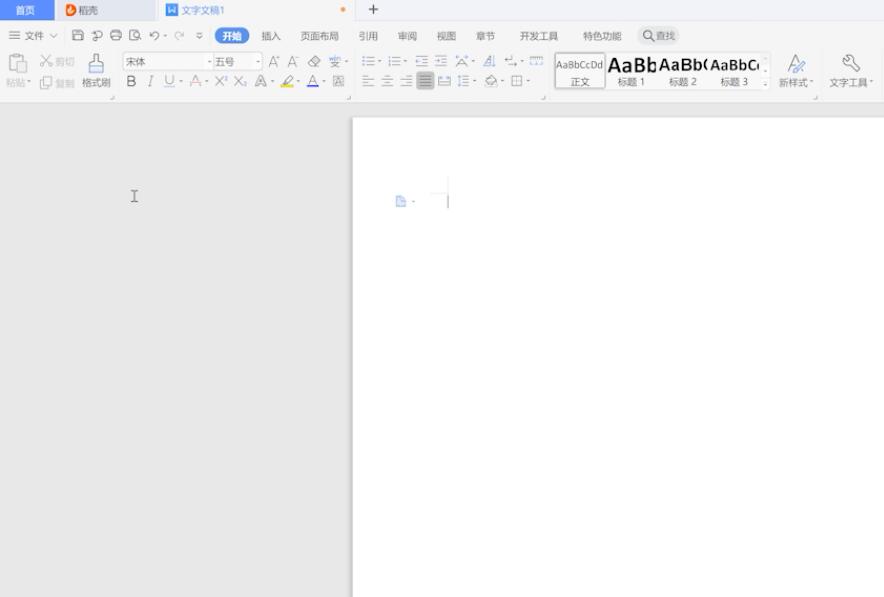The height and width of the screenshot is (597, 884).
Task: Expand the 新样式 dropdown
Action: point(811,82)
